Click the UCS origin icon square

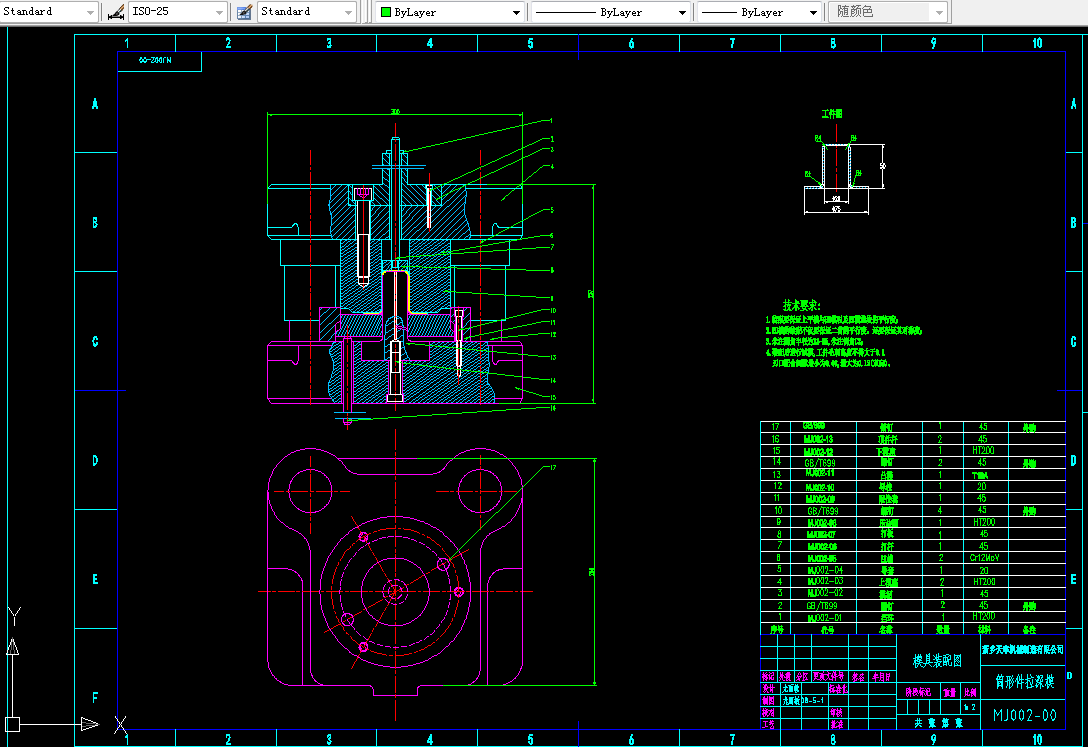click(x=12, y=724)
